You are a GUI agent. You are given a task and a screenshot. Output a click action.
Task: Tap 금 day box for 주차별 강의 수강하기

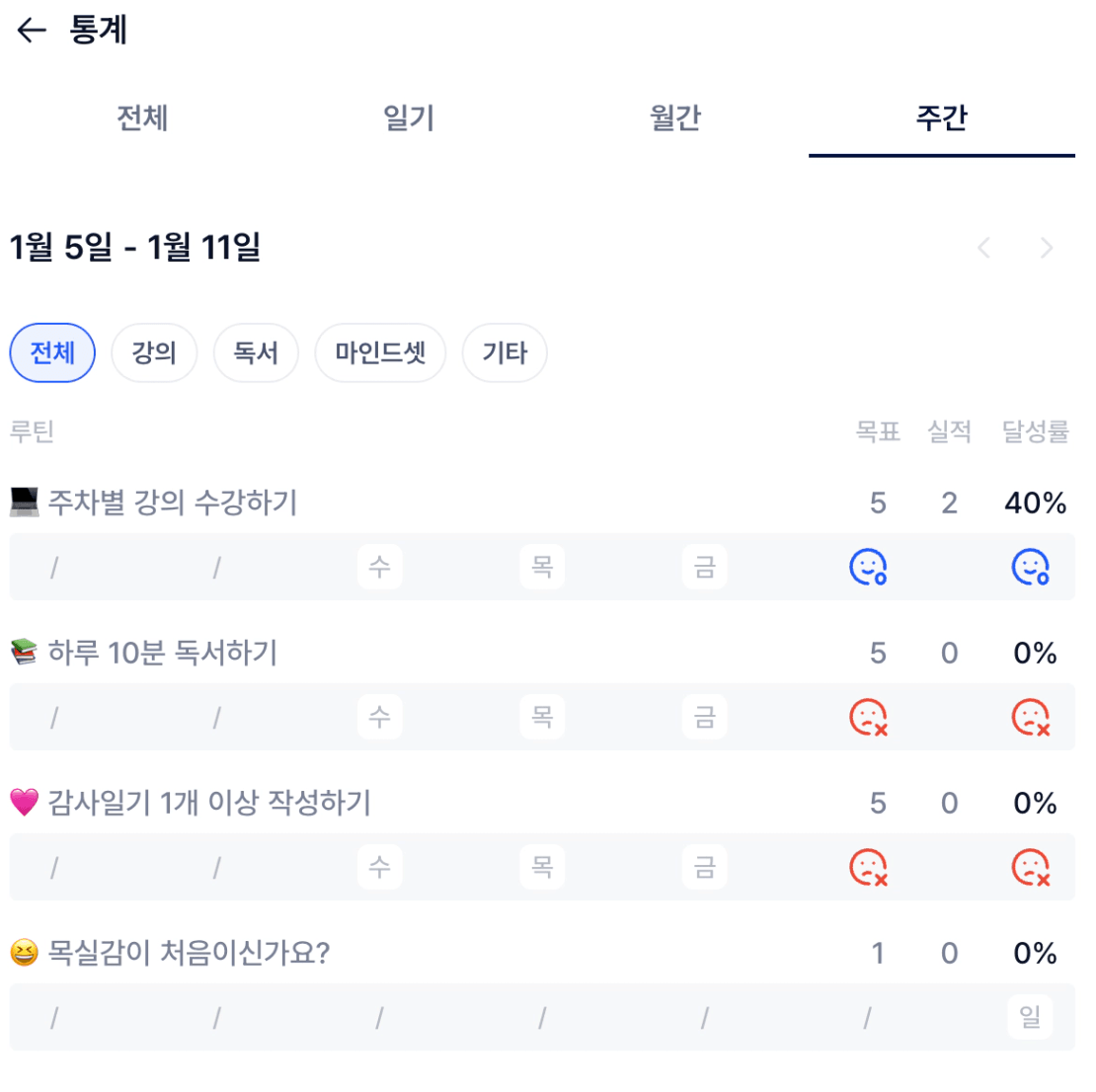pyautogui.click(x=705, y=567)
